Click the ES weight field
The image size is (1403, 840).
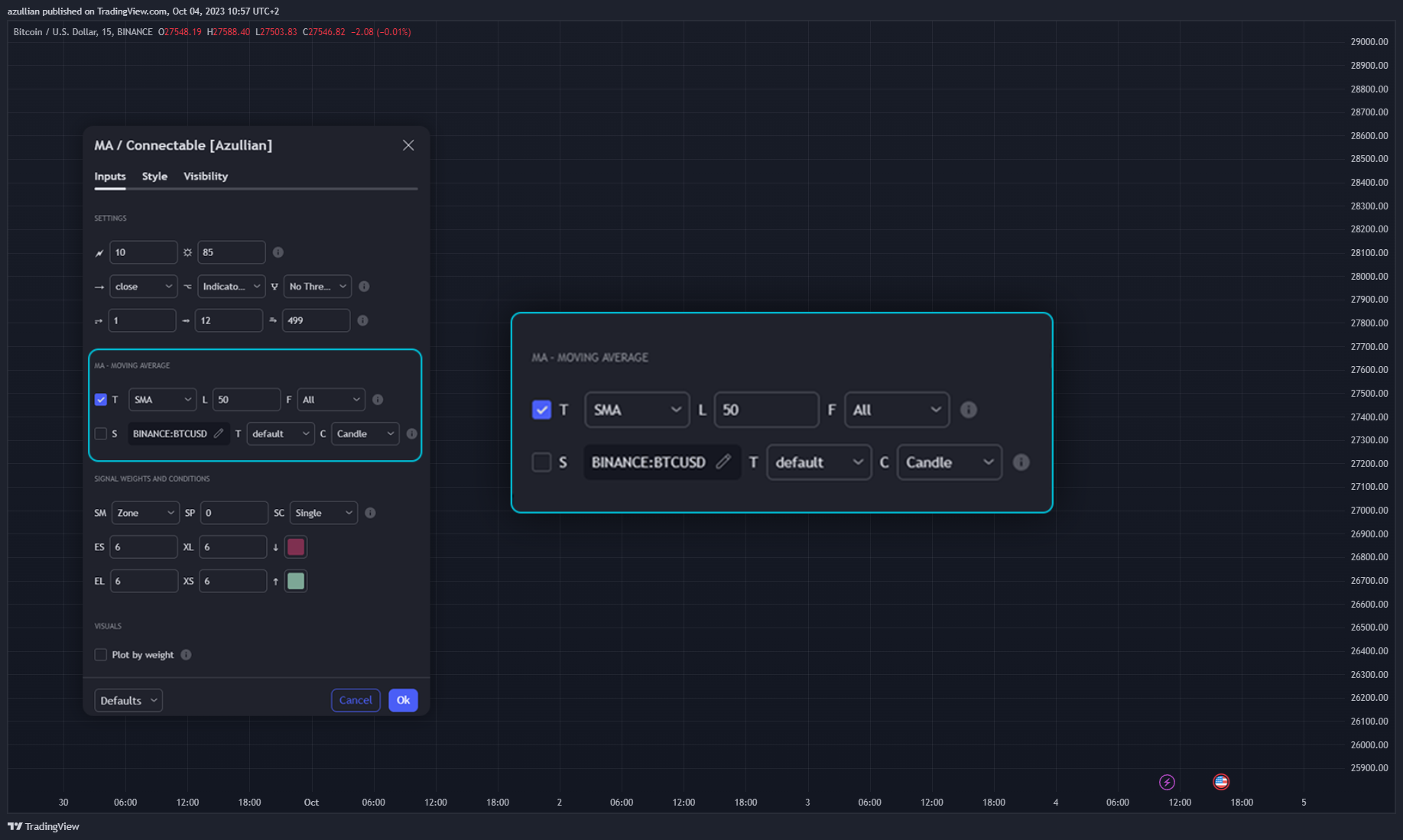point(144,547)
